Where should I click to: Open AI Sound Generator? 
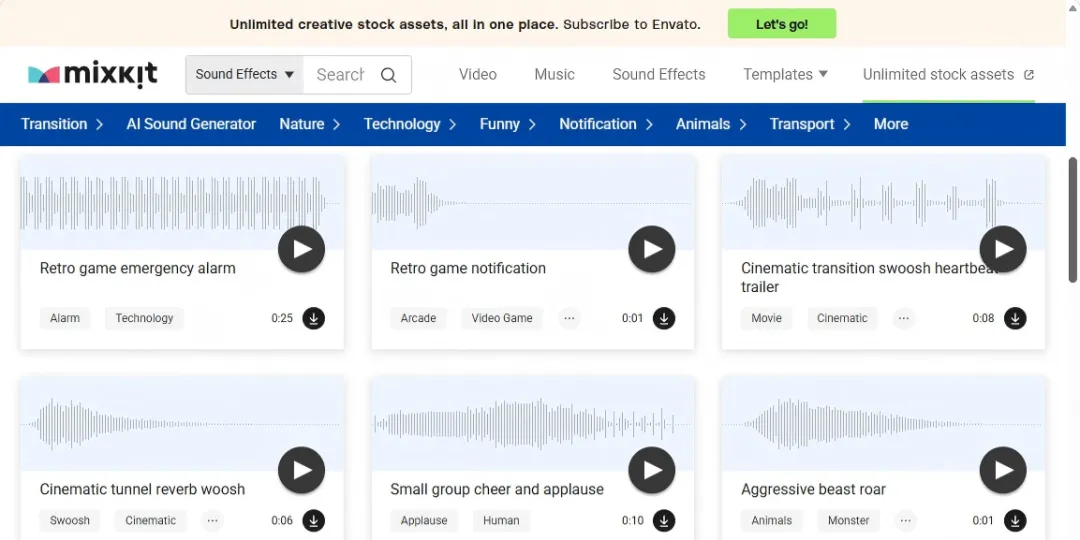191,124
